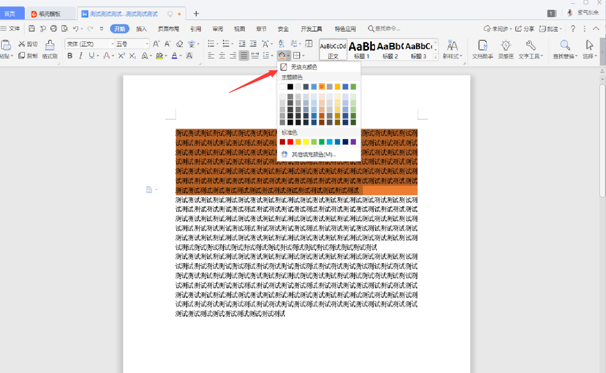Click the Find and Replace magnifier
Viewport: 606px width, 373px height.
[x=565, y=49]
